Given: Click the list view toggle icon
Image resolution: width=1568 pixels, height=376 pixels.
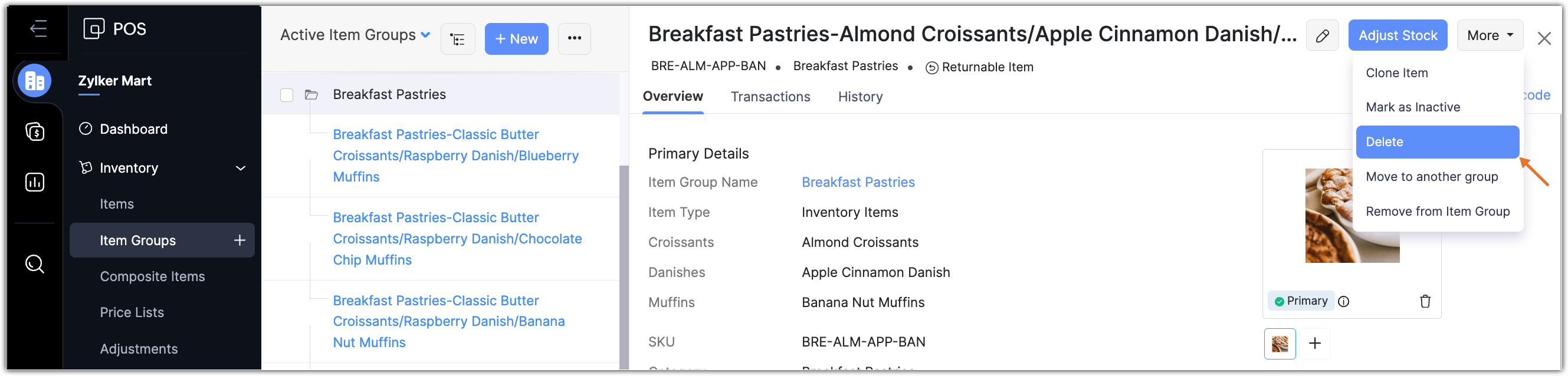Looking at the screenshot, I should point(457,39).
